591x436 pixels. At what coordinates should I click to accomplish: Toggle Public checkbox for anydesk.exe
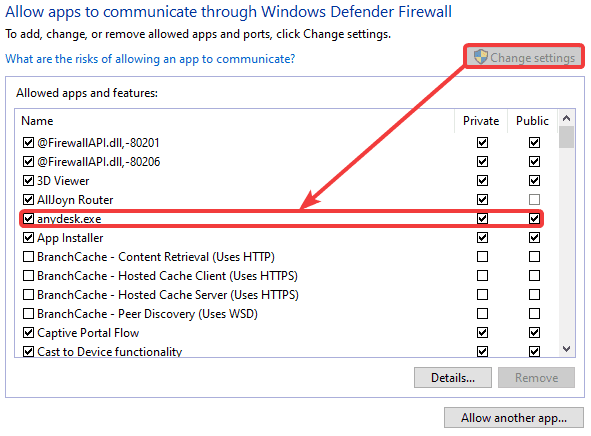[534, 219]
